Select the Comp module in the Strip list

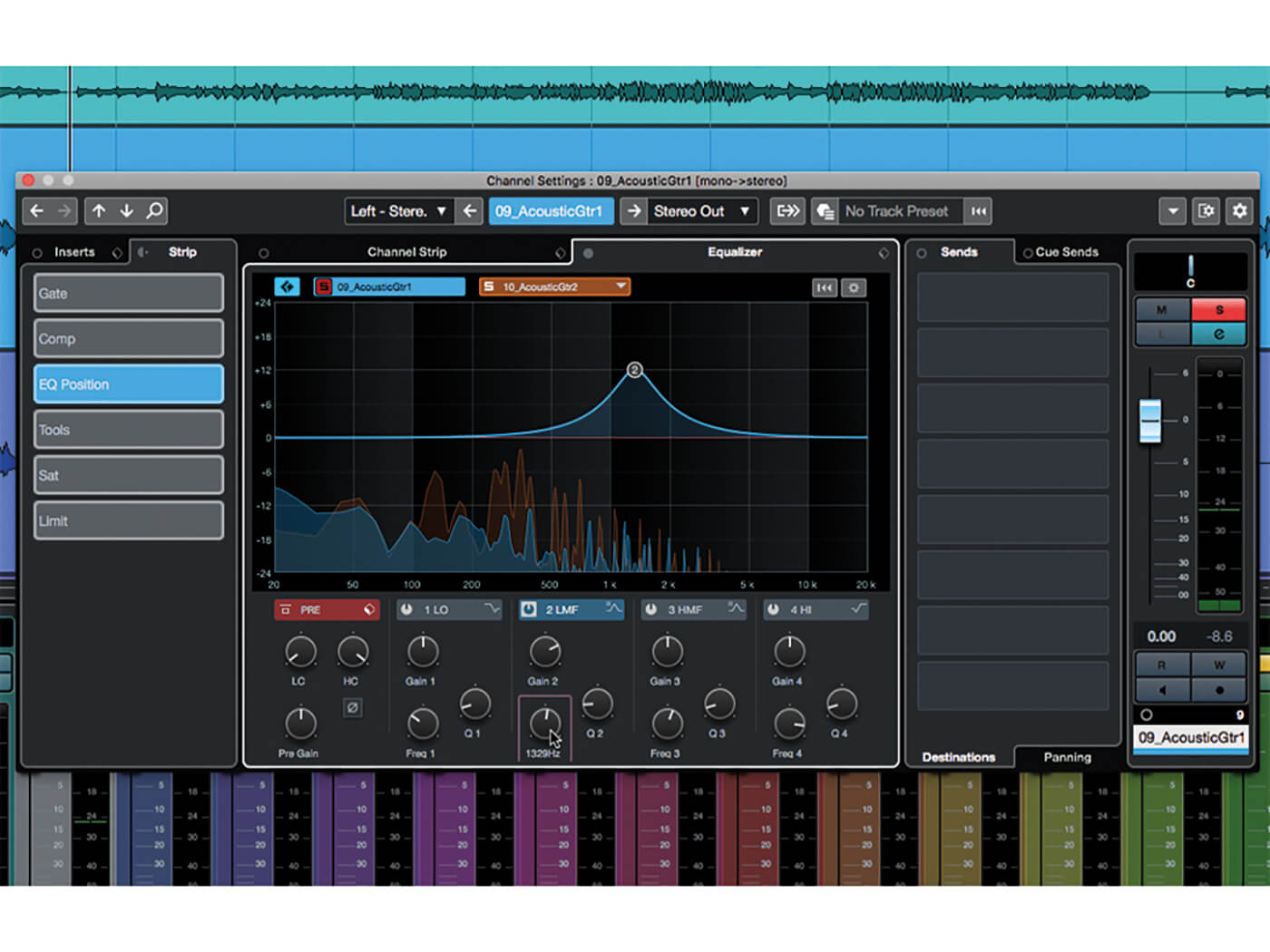pyautogui.click(x=128, y=338)
